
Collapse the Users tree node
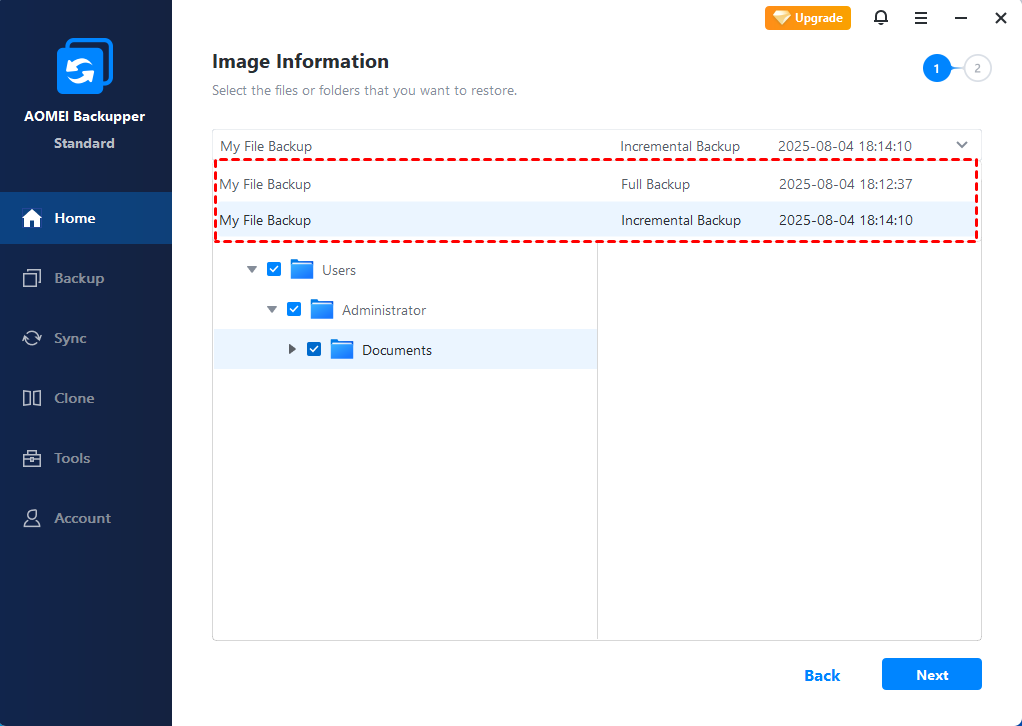tap(252, 270)
